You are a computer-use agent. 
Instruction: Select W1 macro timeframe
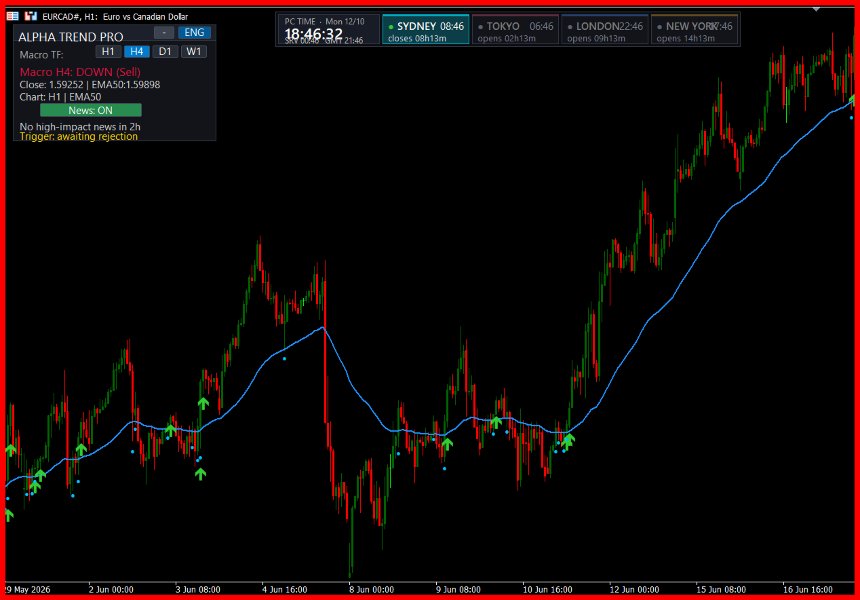194,52
